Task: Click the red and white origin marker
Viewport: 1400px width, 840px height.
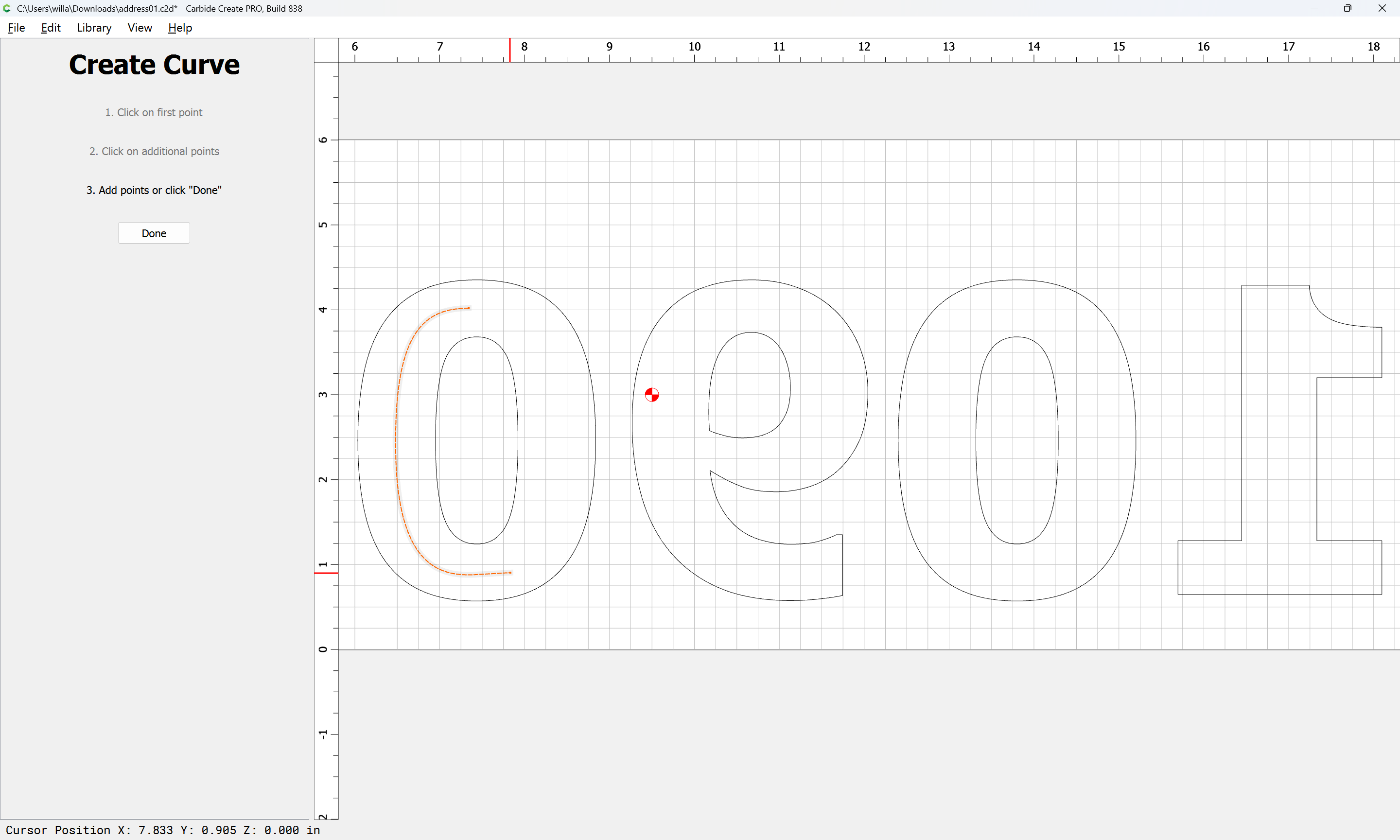Action: click(652, 395)
